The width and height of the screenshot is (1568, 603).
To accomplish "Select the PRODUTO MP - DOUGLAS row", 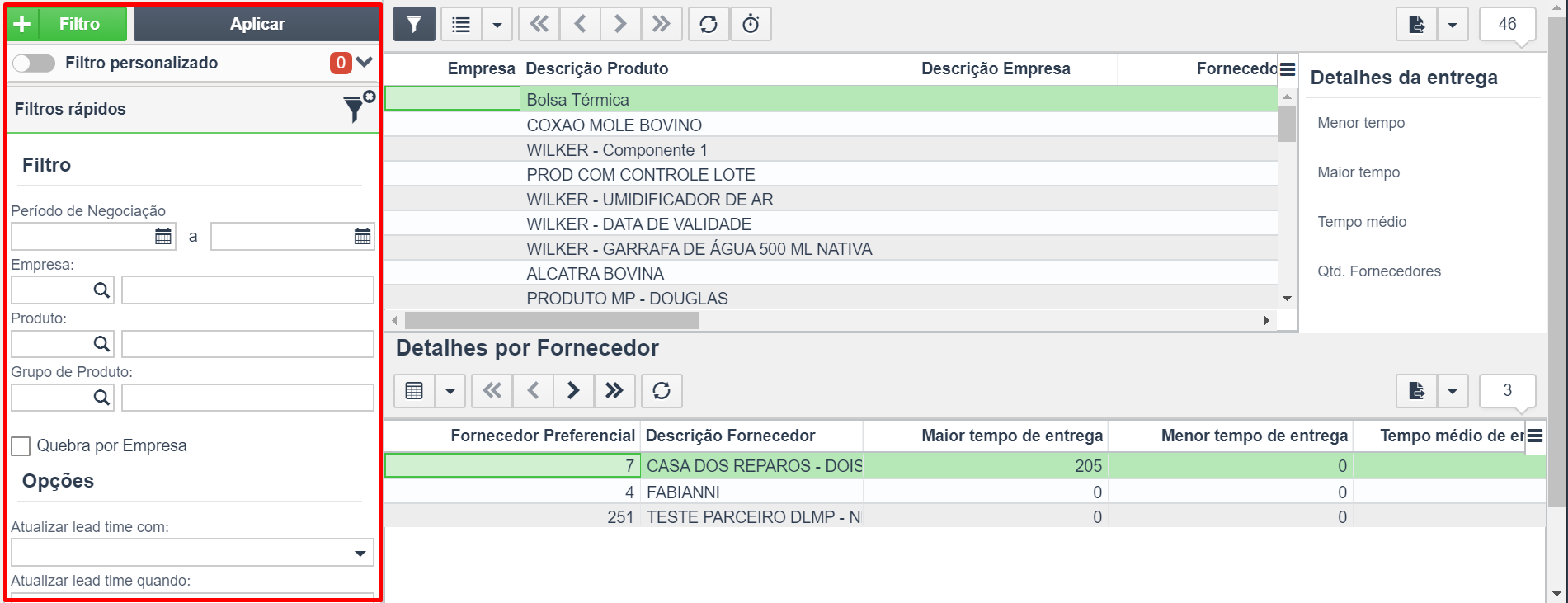I will click(x=831, y=298).
